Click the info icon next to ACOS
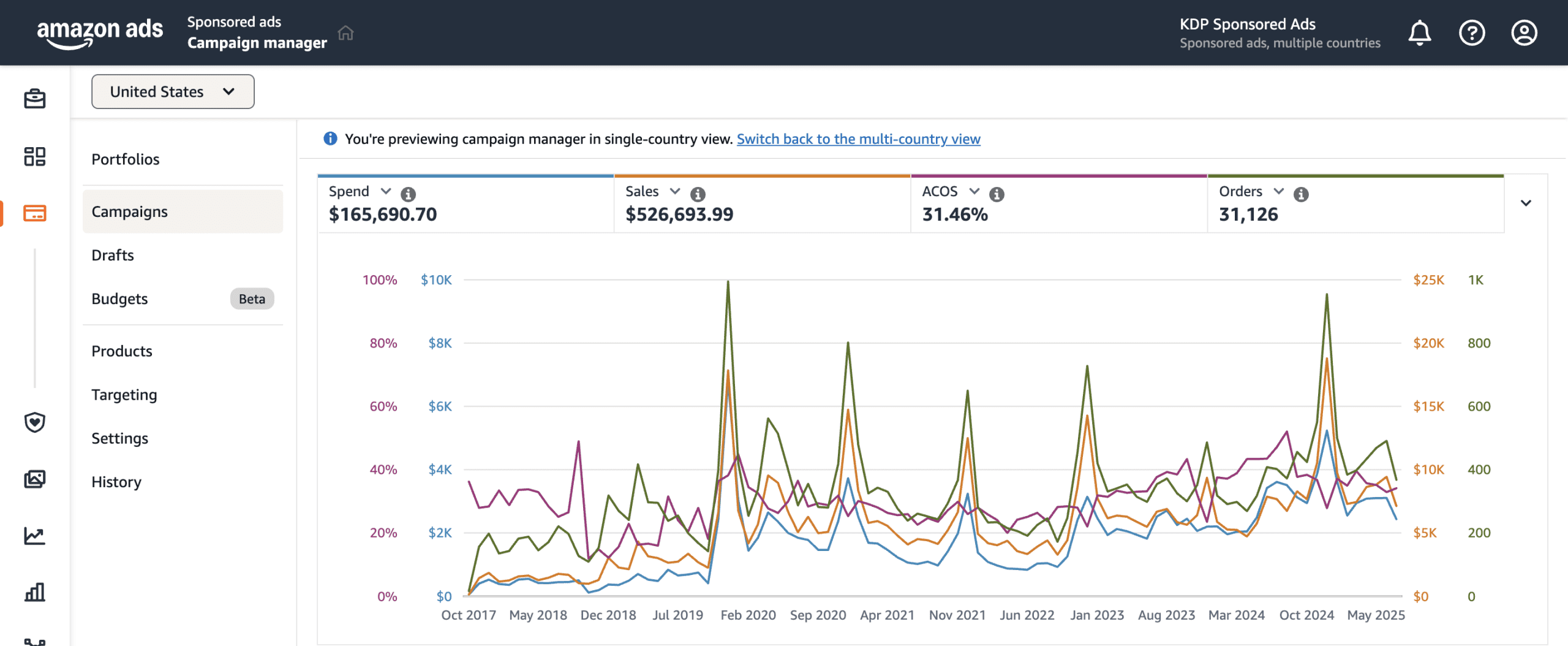The image size is (1568, 646). [997, 194]
